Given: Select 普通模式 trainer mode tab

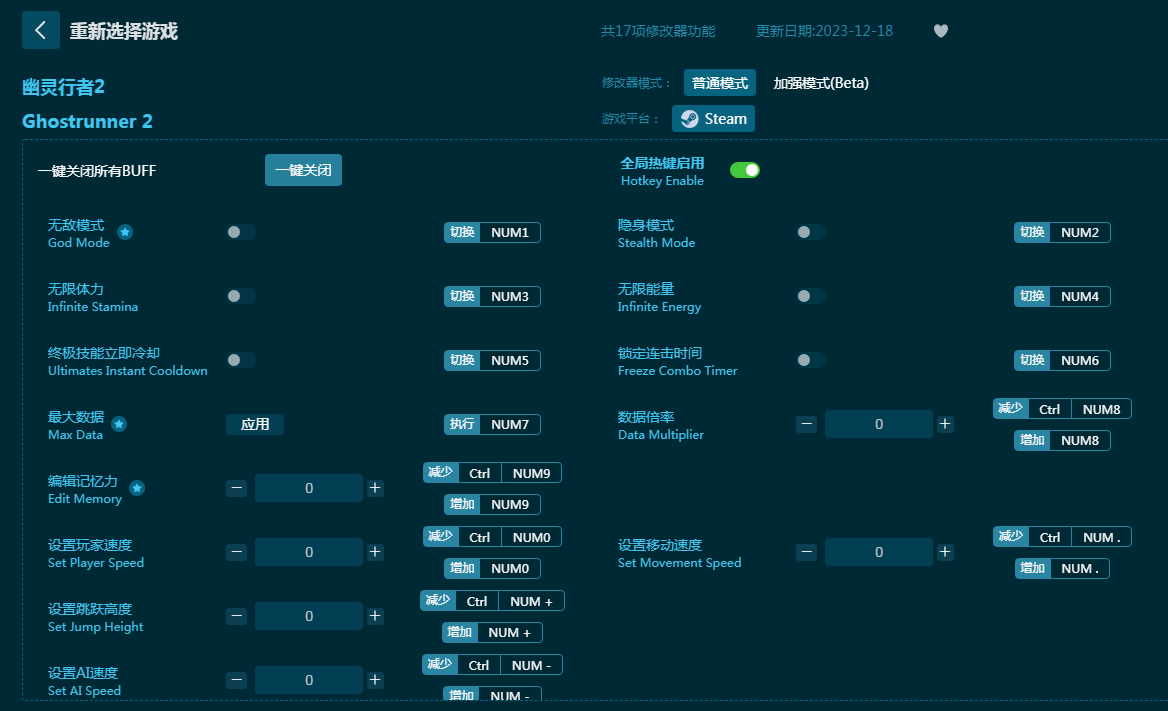Looking at the screenshot, I should pyautogui.click(x=720, y=83).
